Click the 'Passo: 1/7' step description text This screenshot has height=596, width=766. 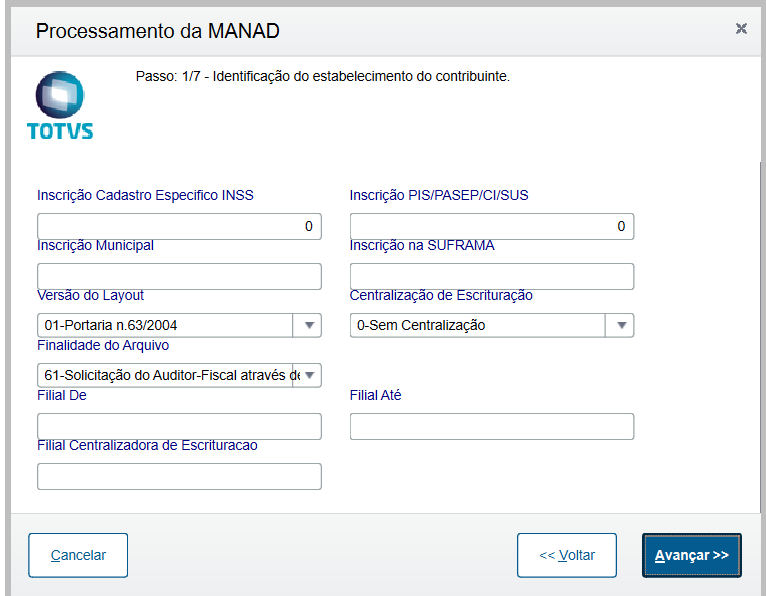pyautogui.click(x=322, y=76)
